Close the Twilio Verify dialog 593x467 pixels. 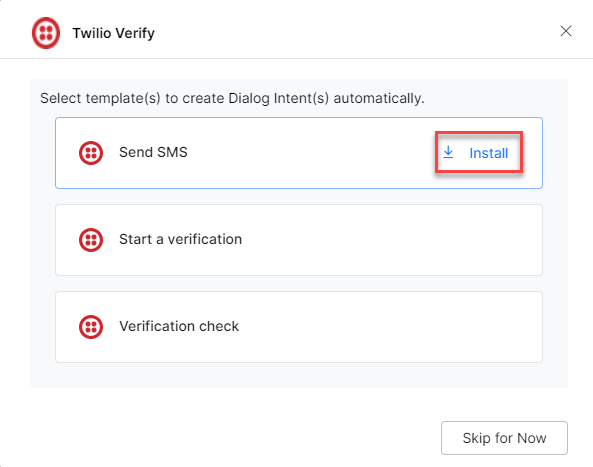point(566,31)
